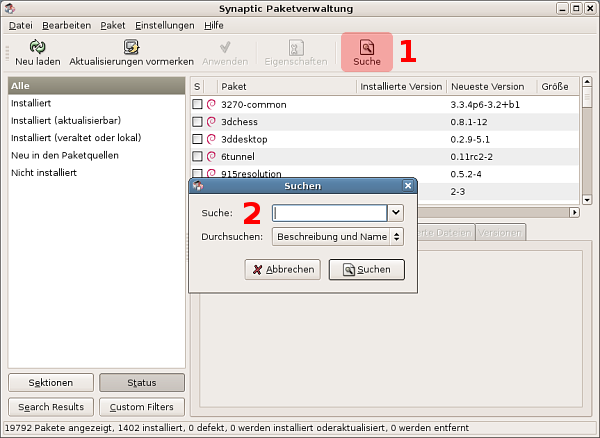The width and height of the screenshot is (600, 438).
Task: Click the package list vertical scrollbar handle
Action: (587, 97)
